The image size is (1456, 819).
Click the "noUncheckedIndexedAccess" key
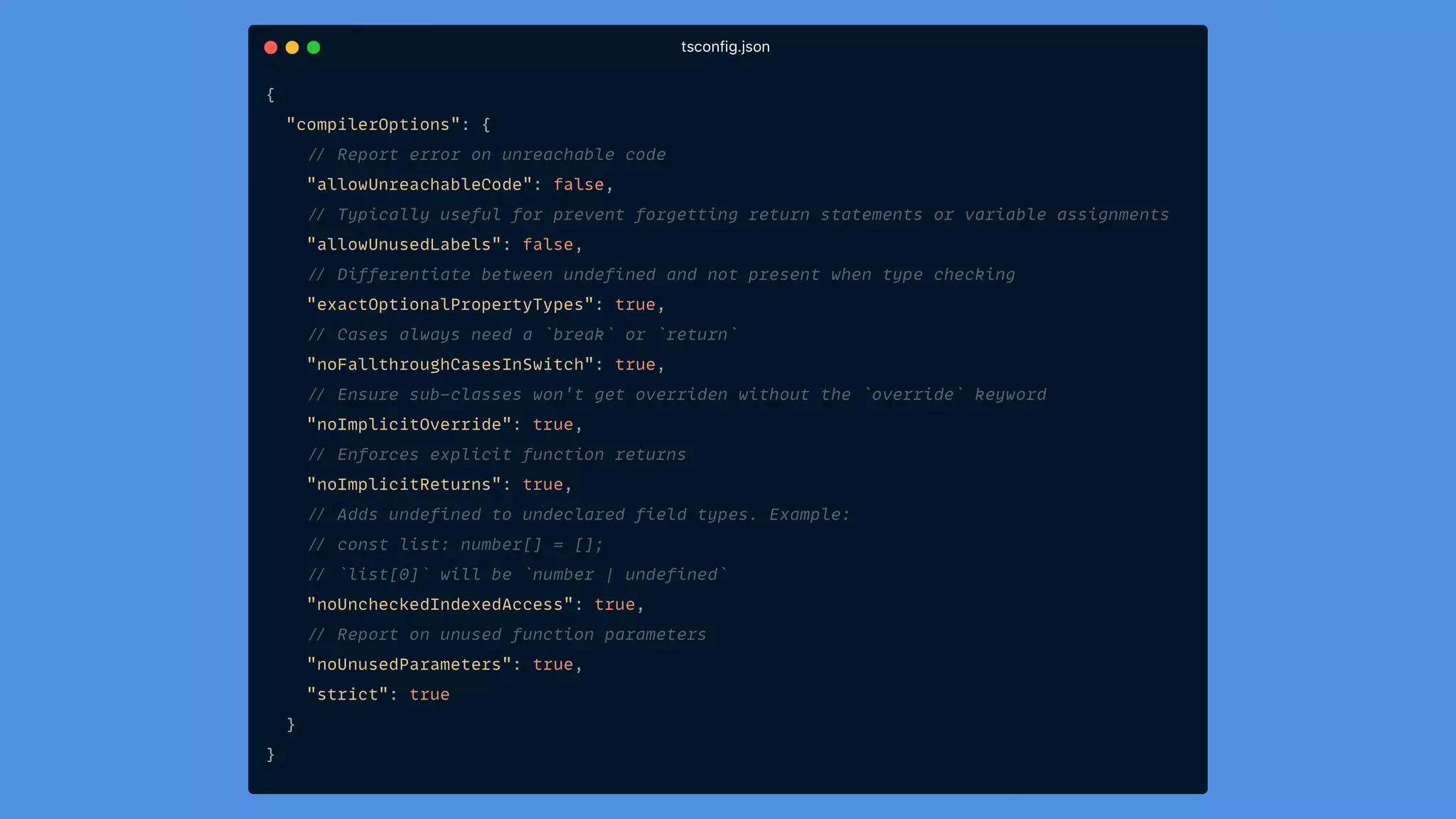(x=439, y=604)
